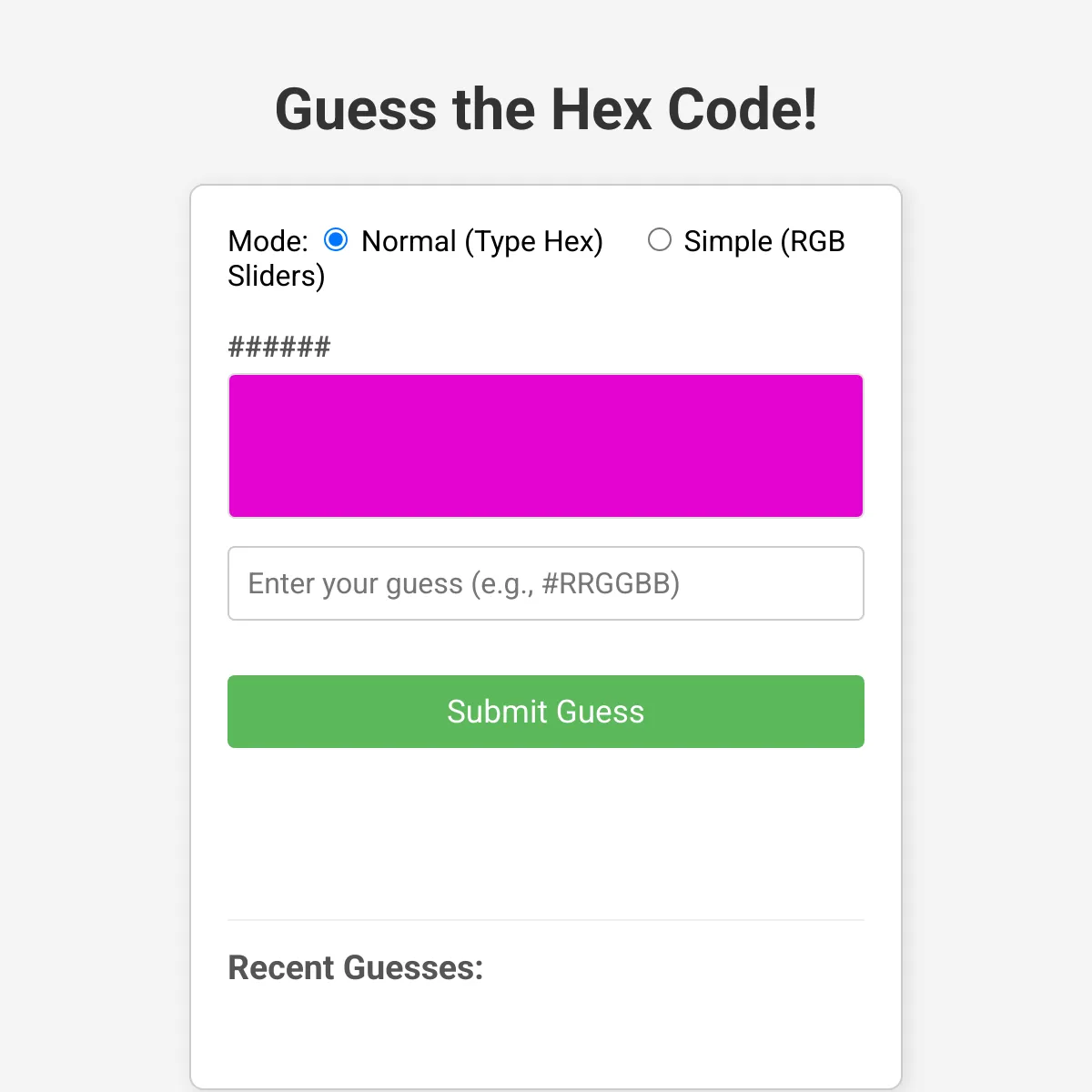Click the "Enter your guess" placeholder text
The image size is (1092, 1092).
(x=464, y=583)
